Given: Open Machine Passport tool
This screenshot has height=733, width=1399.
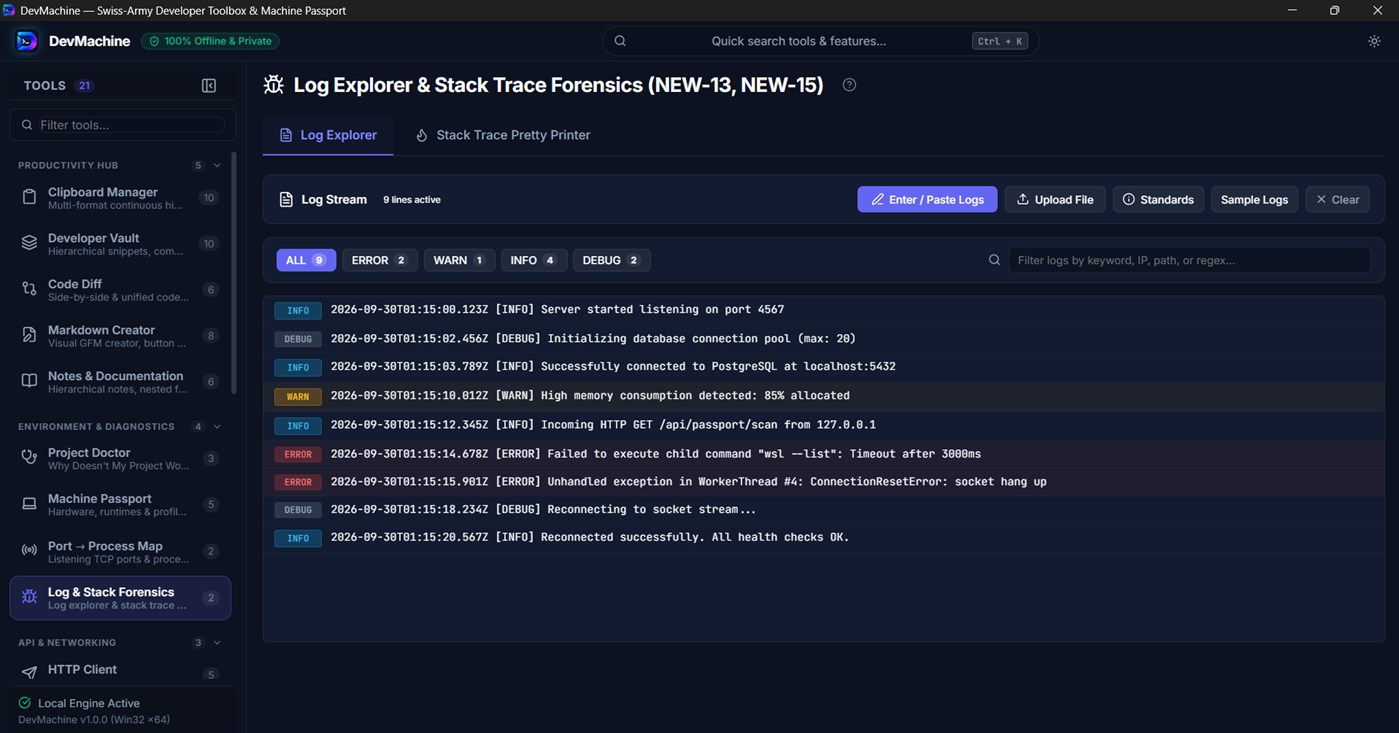Looking at the screenshot, I should [120, 505].
